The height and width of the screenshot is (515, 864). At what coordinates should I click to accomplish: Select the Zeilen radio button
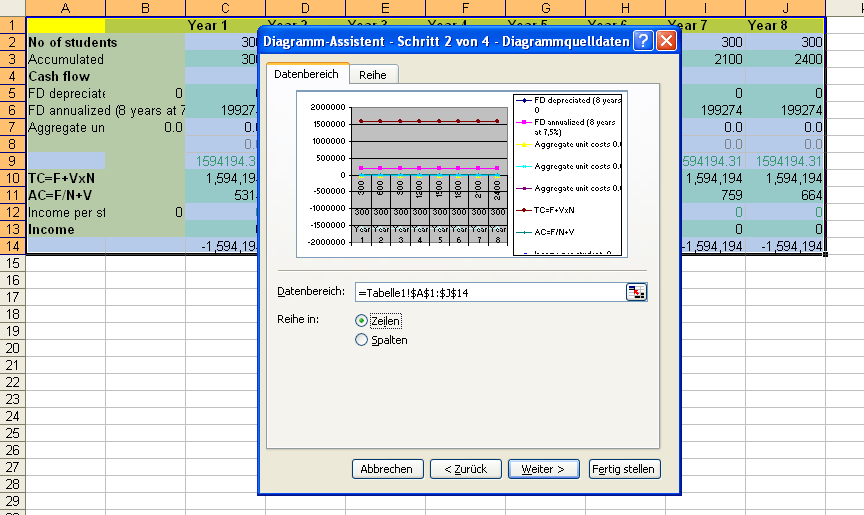click(x=361, y=321)
